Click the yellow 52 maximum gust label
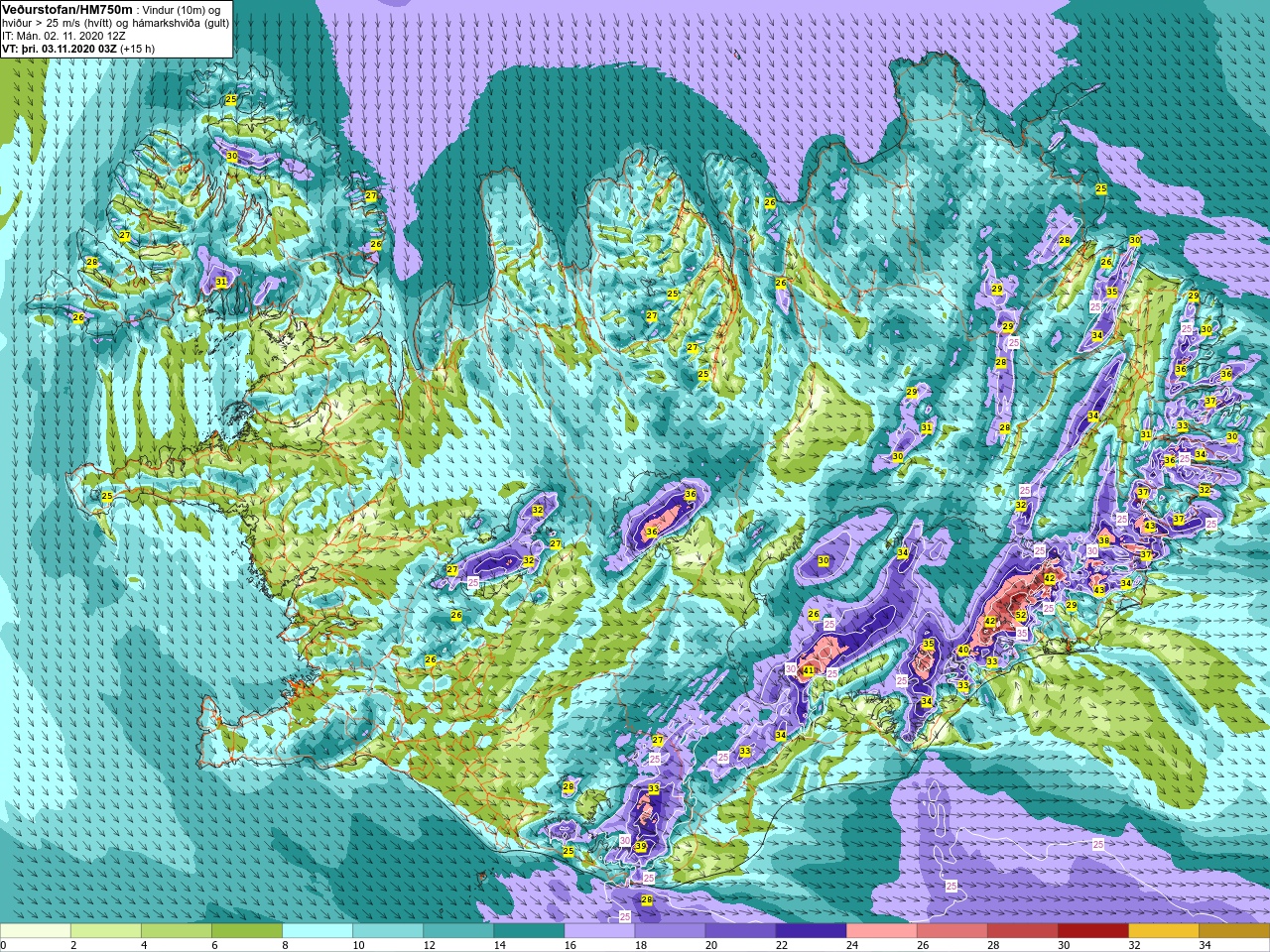Screen dimensions: 1270x952 tap(1021, 616)
